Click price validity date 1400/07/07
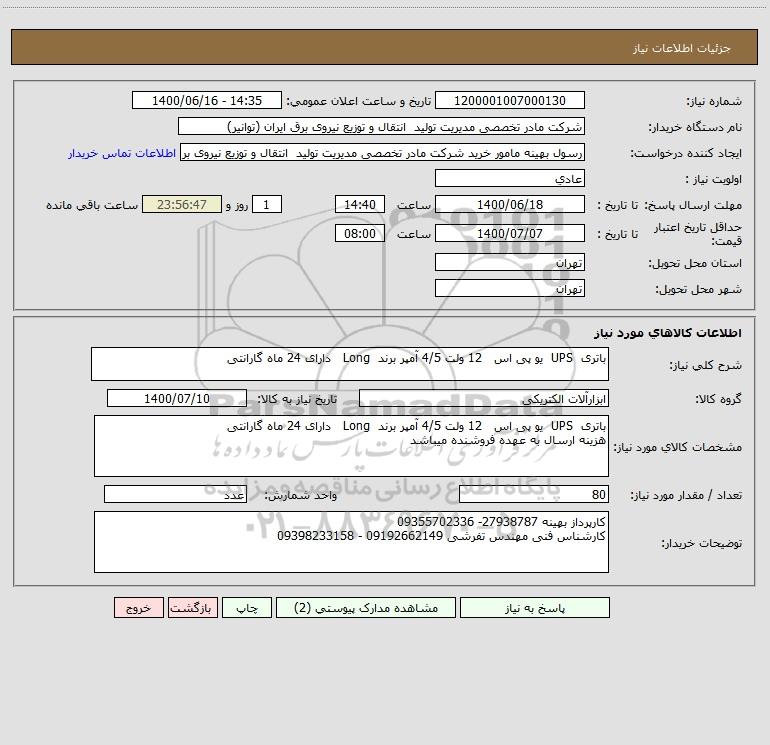Screen dimensions: 770x745 point(510,233)
